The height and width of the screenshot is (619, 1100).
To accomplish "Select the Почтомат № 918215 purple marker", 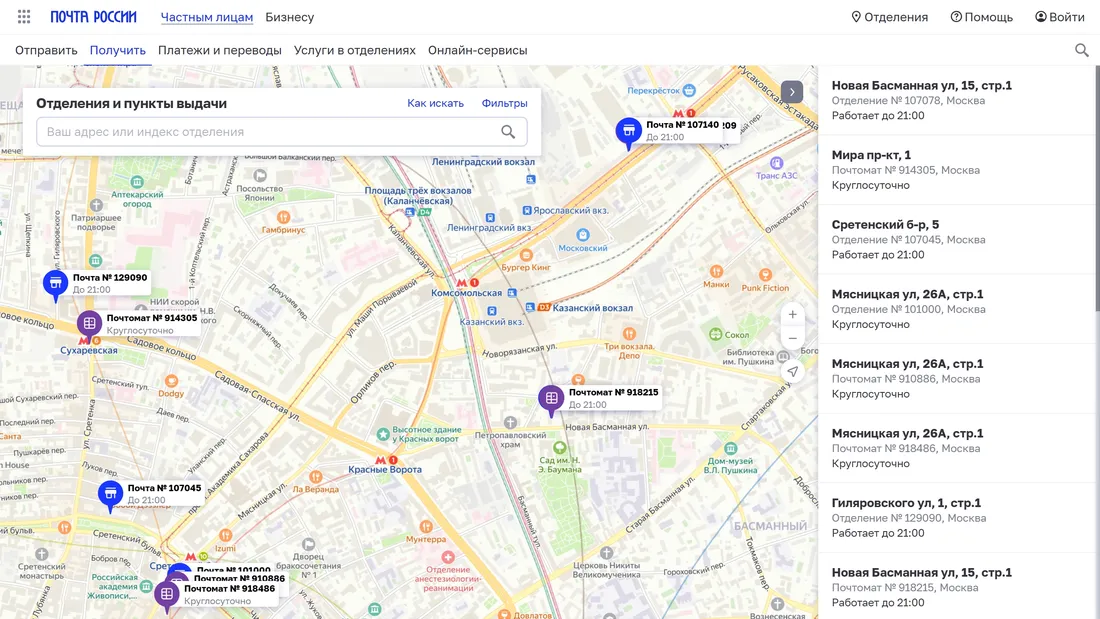I will click(x=550, y=398).
